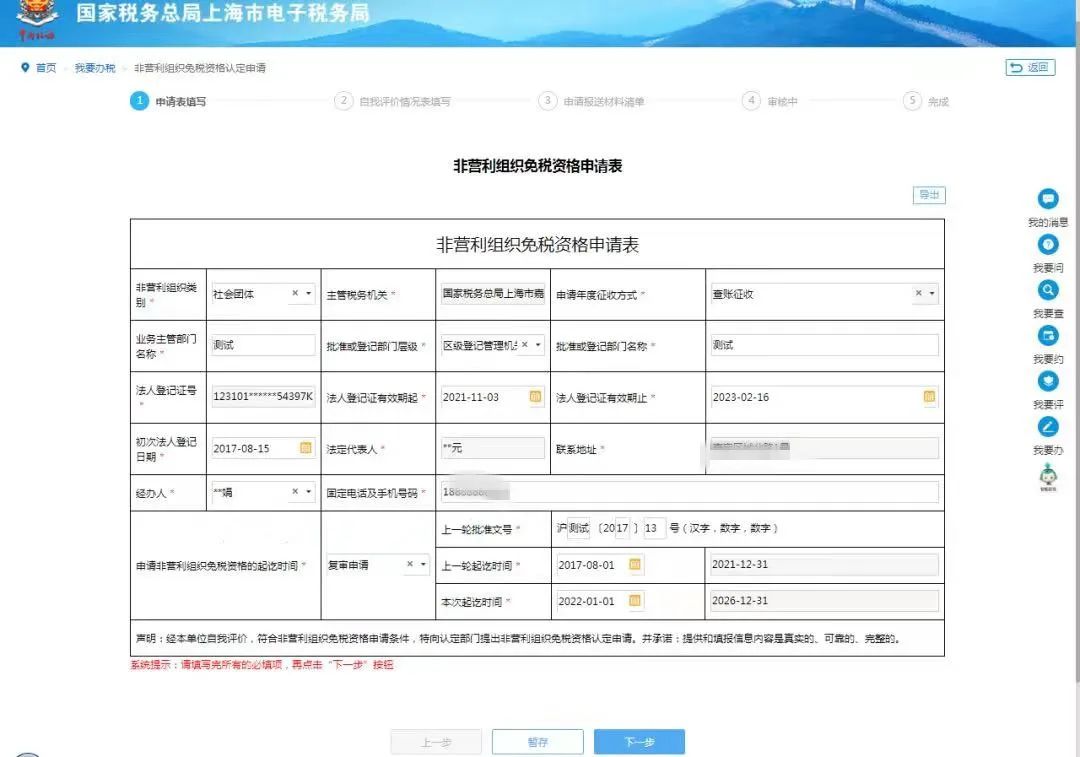This screenshot has height=757, width=1080.
Task: Click the tax bureau emblem logo
Action: (x=37, y=19)
